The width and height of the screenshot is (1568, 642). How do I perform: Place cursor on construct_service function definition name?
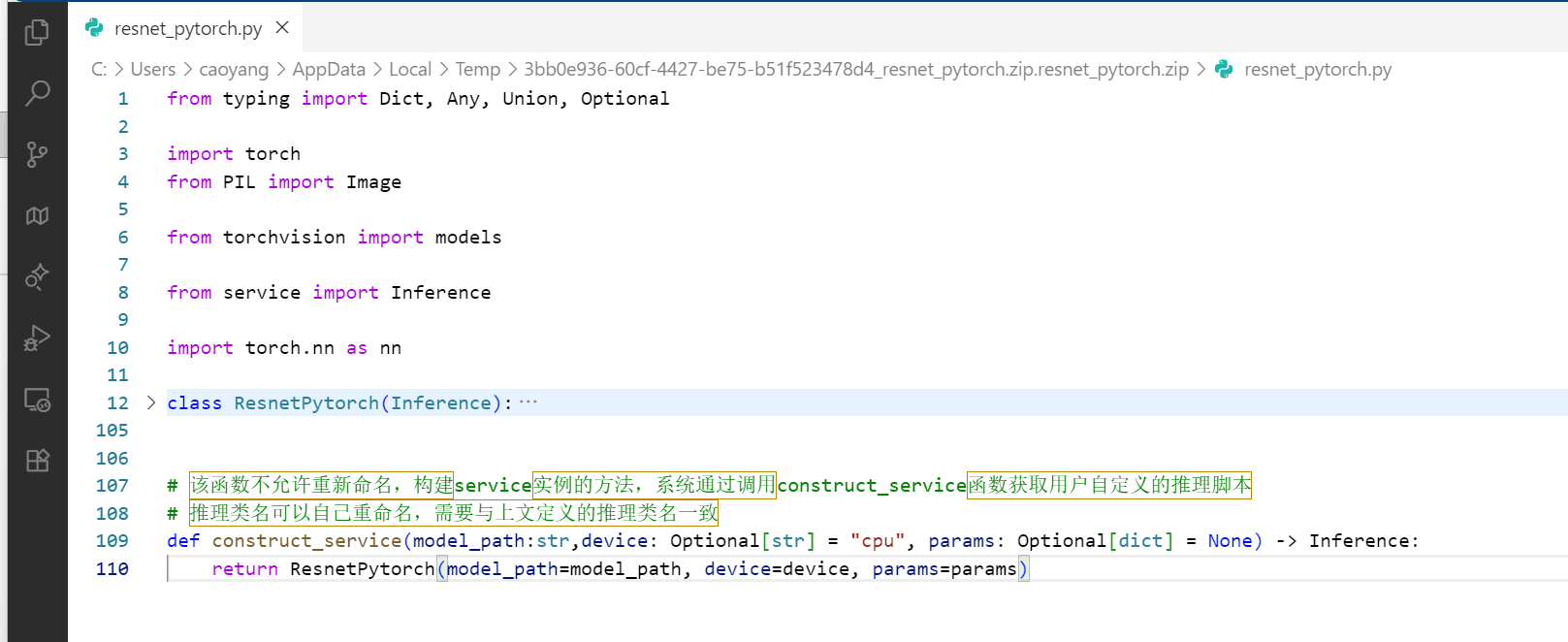click(x=306, y=541)
